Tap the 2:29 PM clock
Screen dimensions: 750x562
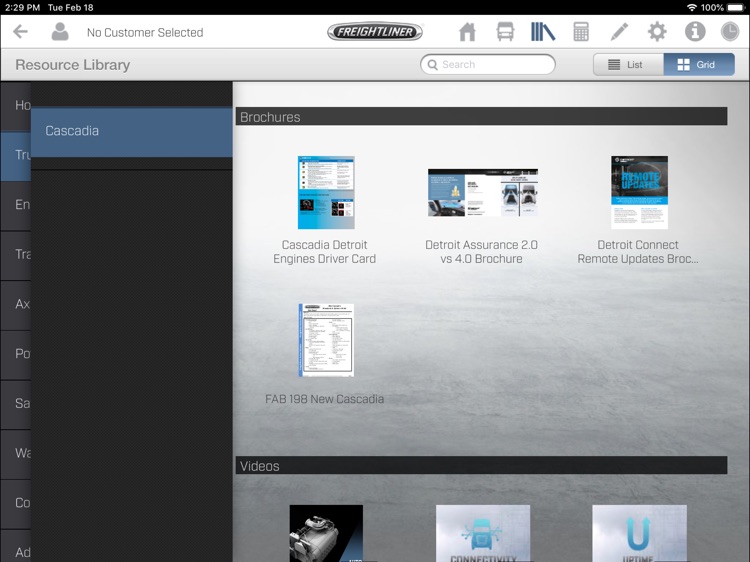(x=22, y=8)
